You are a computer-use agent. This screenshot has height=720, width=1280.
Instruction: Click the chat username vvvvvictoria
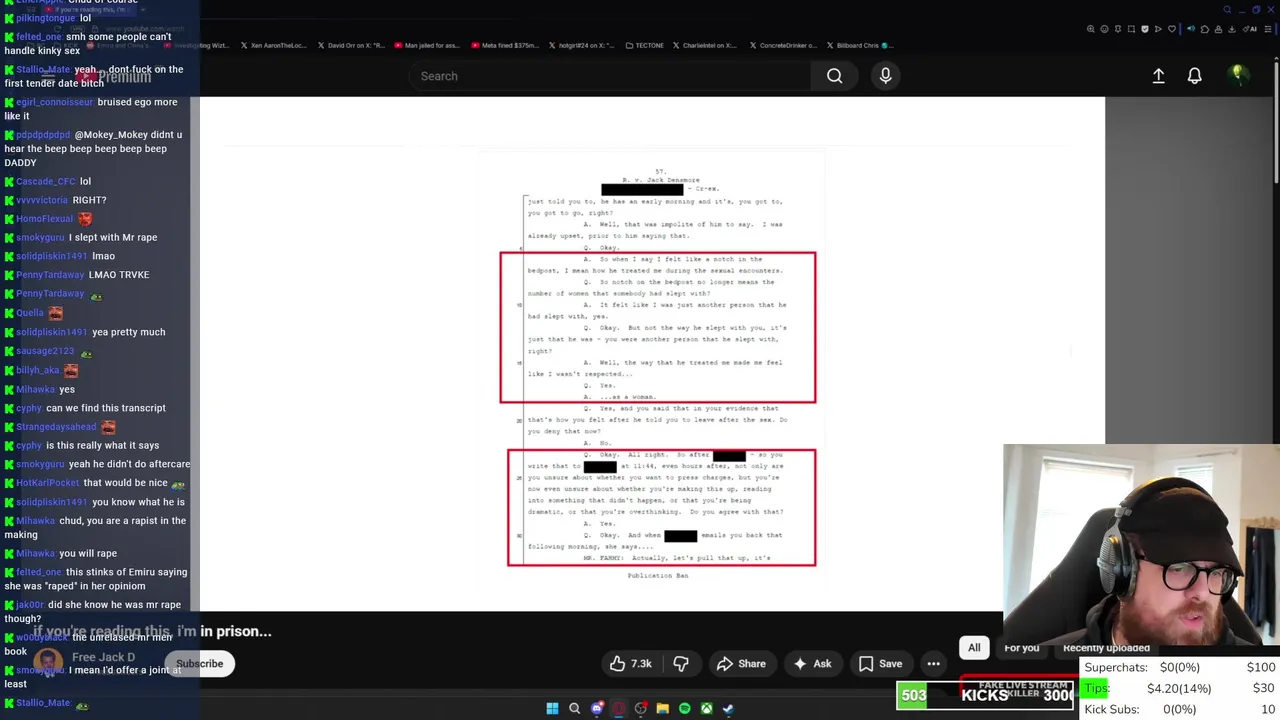[x=42, y=200]
